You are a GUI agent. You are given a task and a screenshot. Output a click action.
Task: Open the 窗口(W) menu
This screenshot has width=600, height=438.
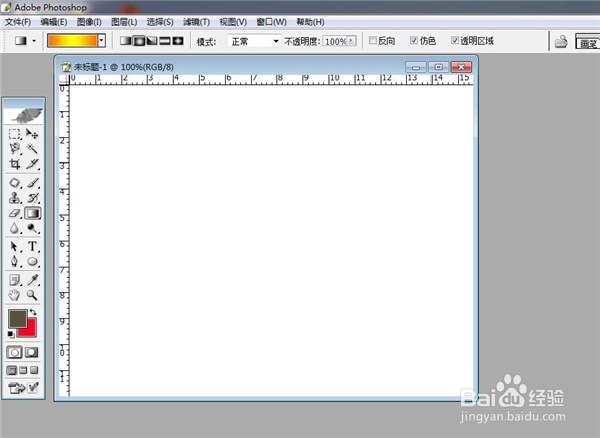271,22
